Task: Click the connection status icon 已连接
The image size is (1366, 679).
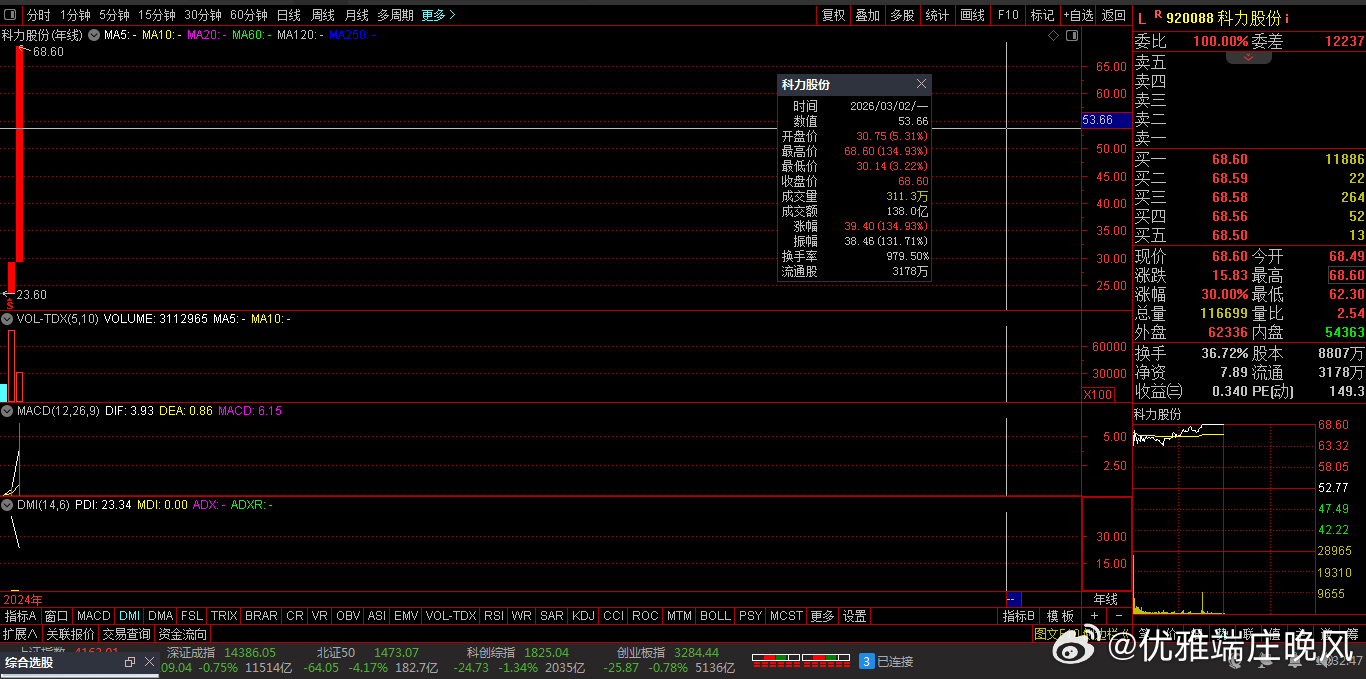Action: (867, 661)
